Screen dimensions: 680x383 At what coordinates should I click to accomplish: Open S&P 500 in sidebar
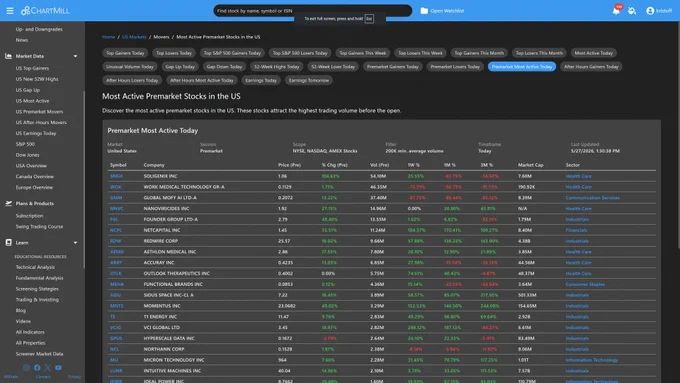coord(25,144)
